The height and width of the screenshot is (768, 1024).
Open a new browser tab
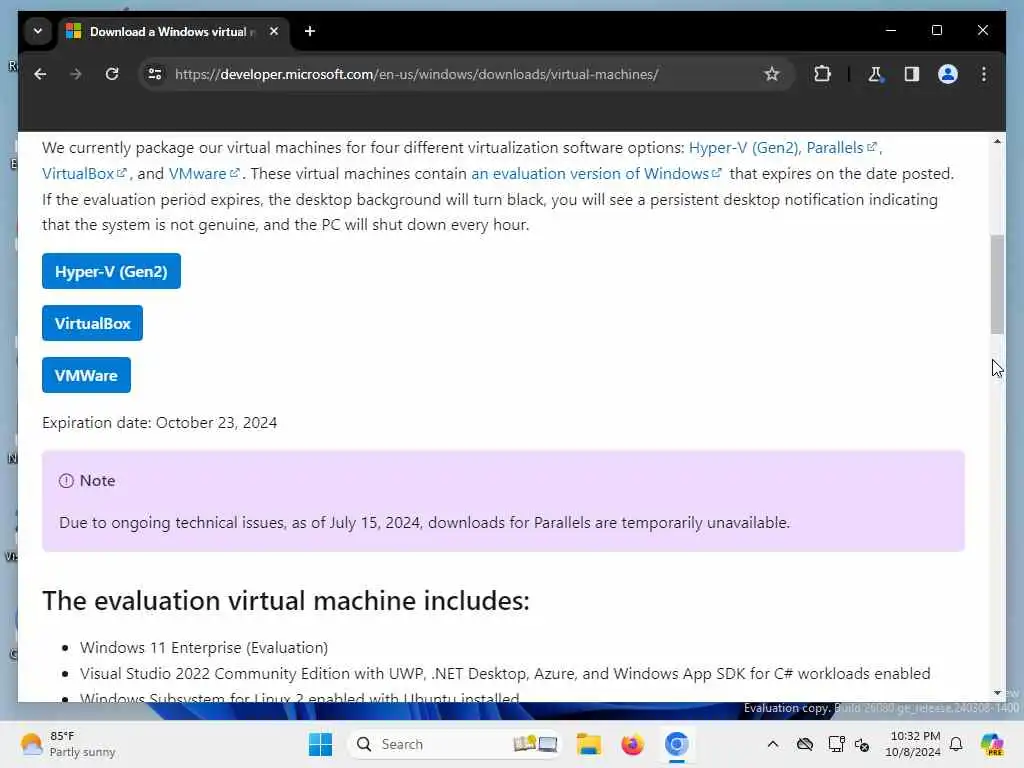tap(310, 31)
